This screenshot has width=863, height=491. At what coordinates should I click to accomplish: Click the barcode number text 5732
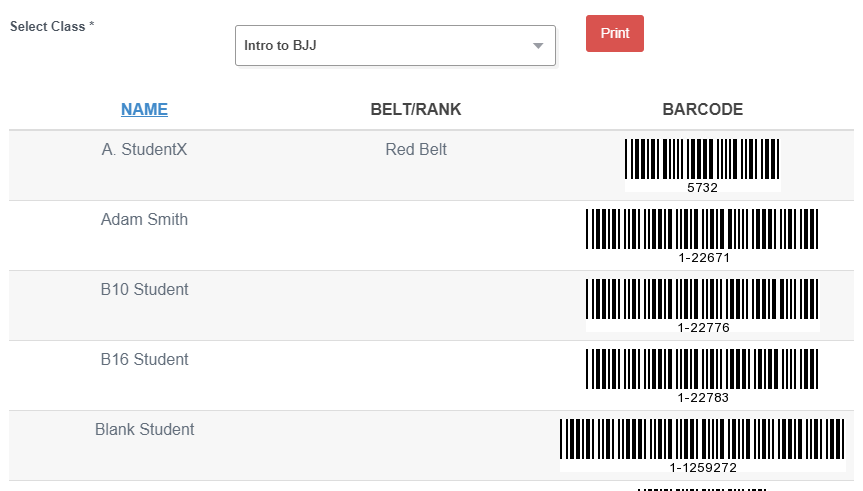click(702, 188)
